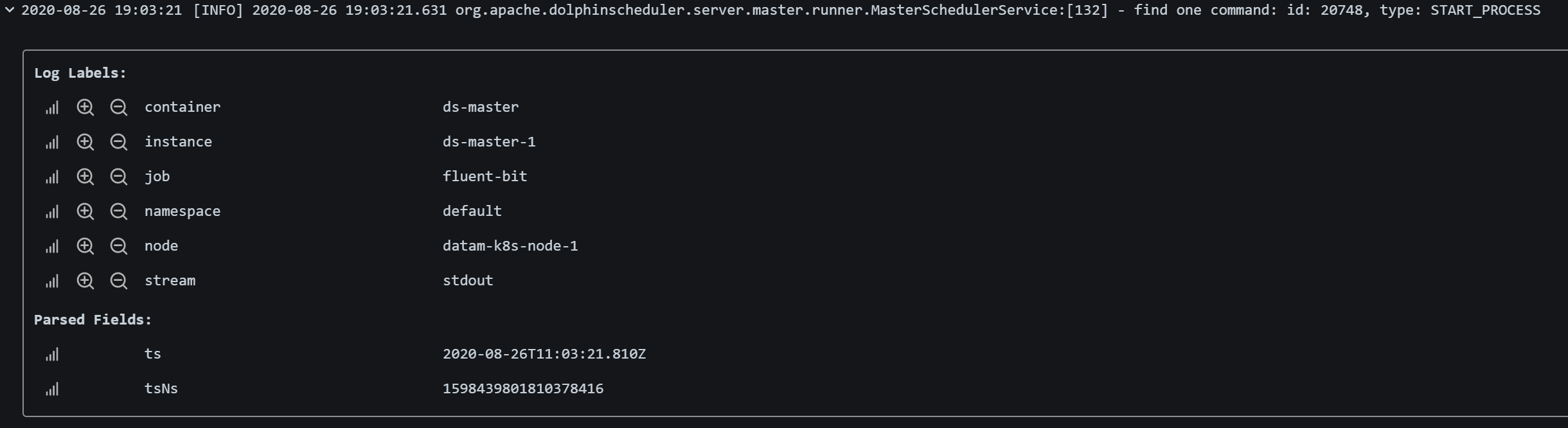The height and width of the screenshot is (428, 1568).
Task: Show stats for the job label
Action: [x=51, y=177]
